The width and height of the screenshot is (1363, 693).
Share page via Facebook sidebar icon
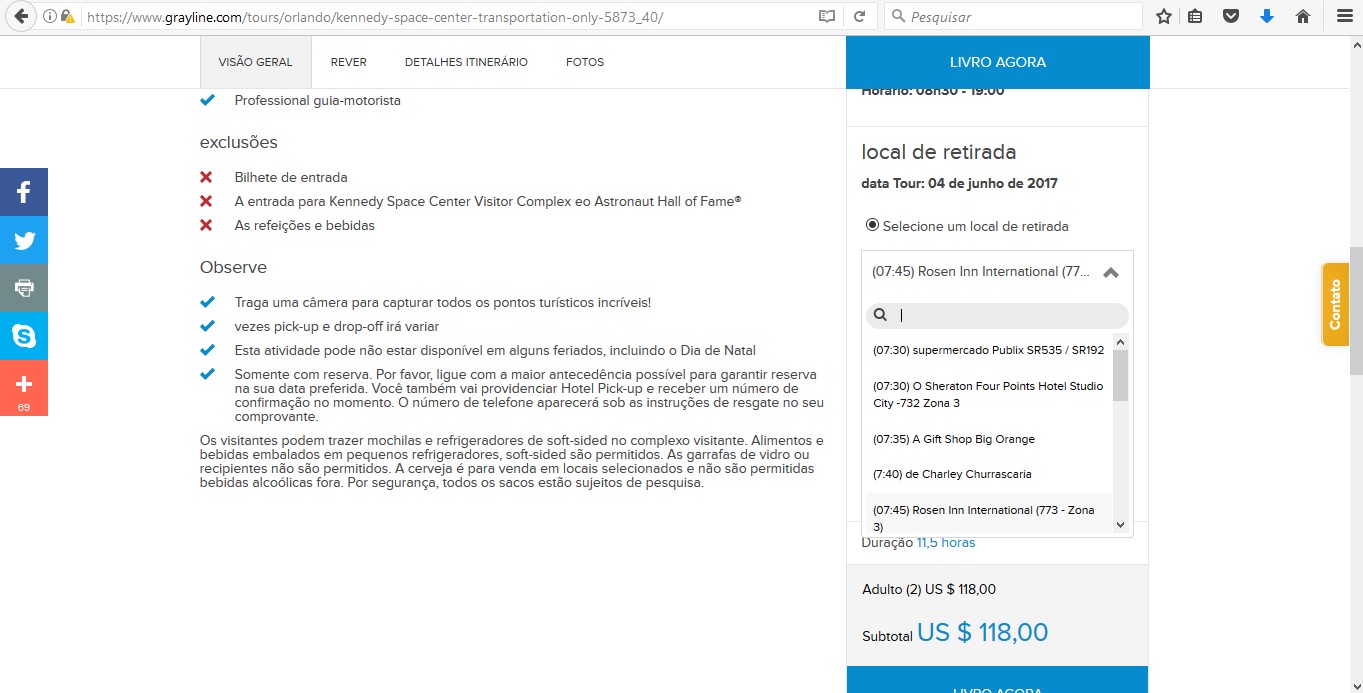point(24,192)
